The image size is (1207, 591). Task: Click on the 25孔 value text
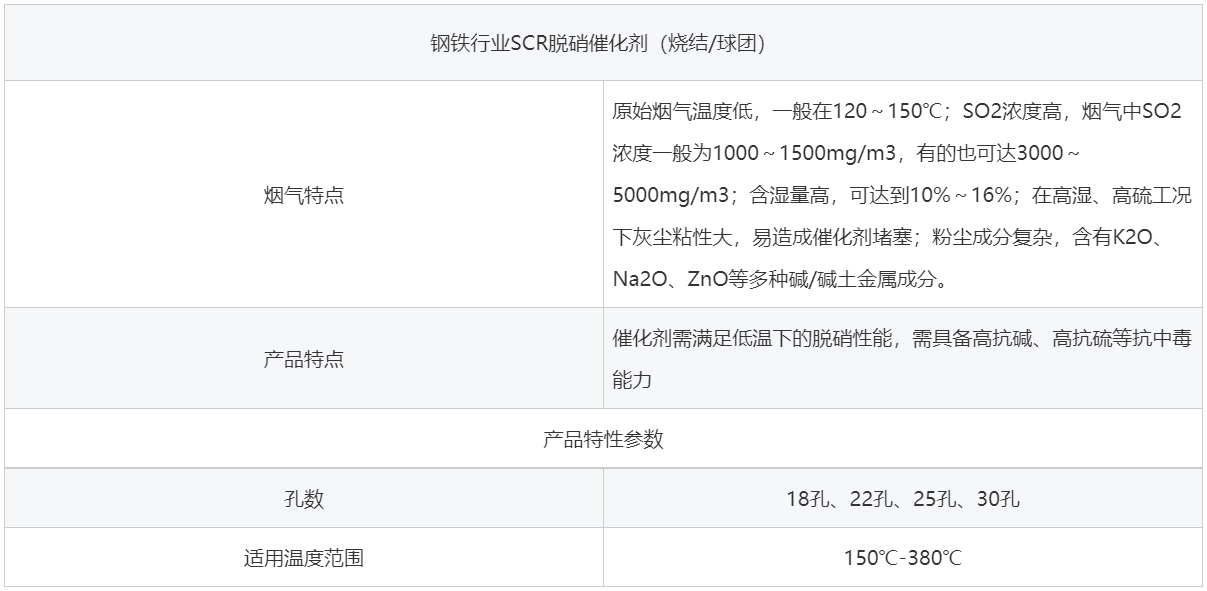(933, 499)
